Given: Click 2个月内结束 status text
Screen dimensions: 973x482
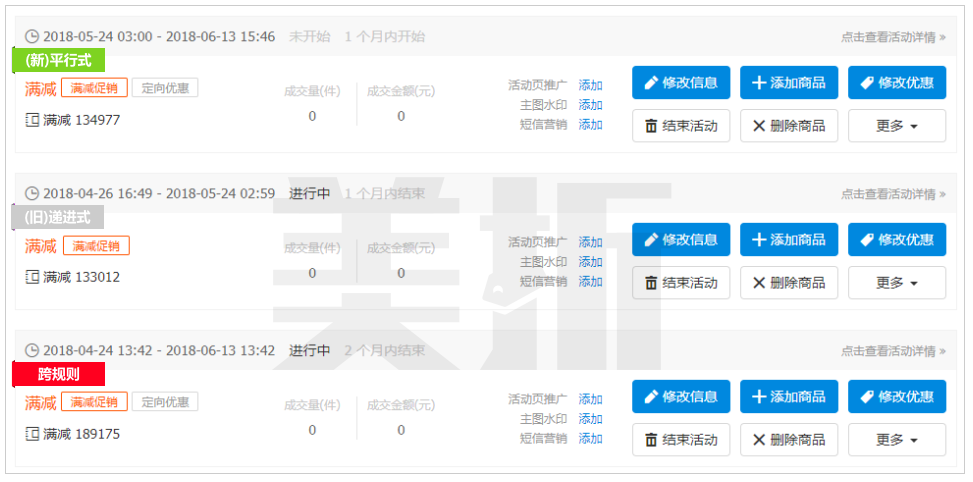Looking at the screenshot, I should [x=385, y=350].
